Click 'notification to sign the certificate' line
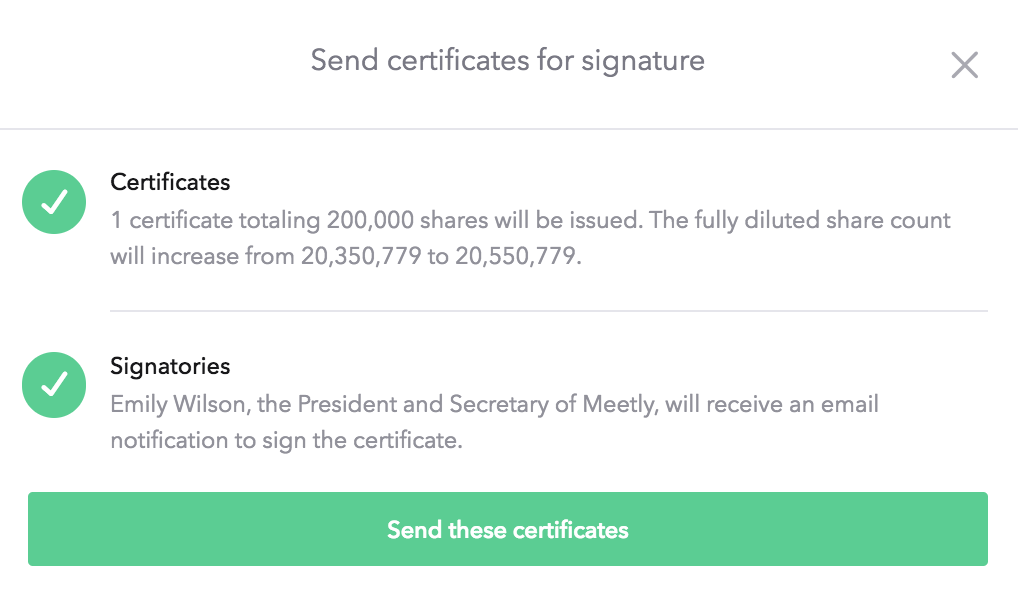 pyautogui.click(x=286, y=441)
